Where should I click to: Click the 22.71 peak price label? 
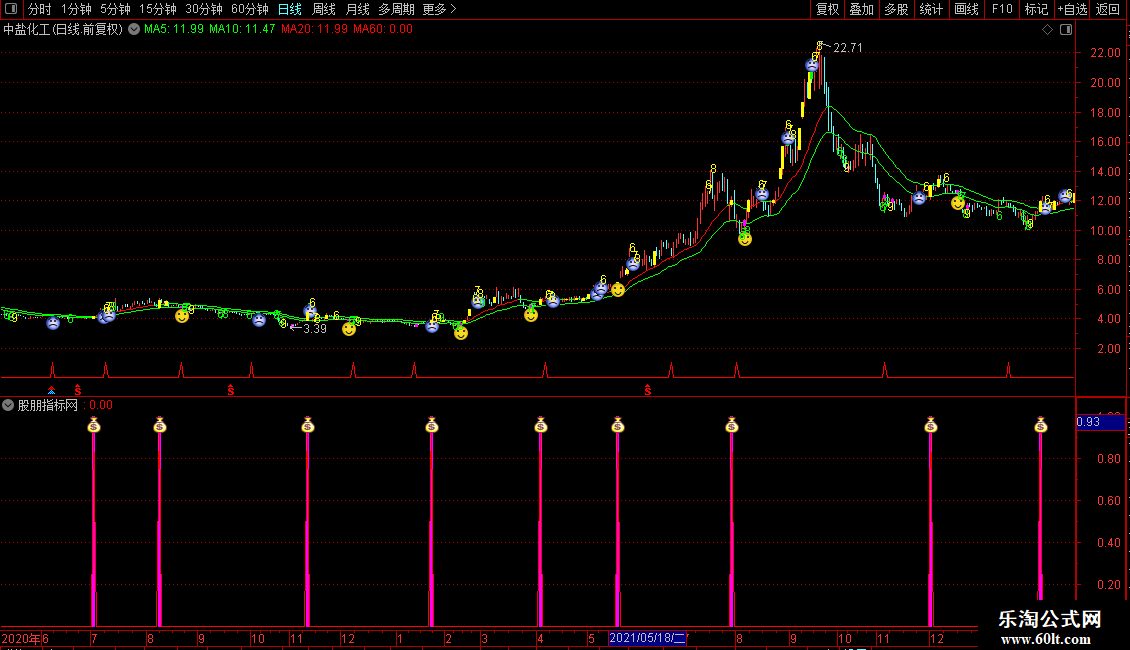click(x=848, y=48)
